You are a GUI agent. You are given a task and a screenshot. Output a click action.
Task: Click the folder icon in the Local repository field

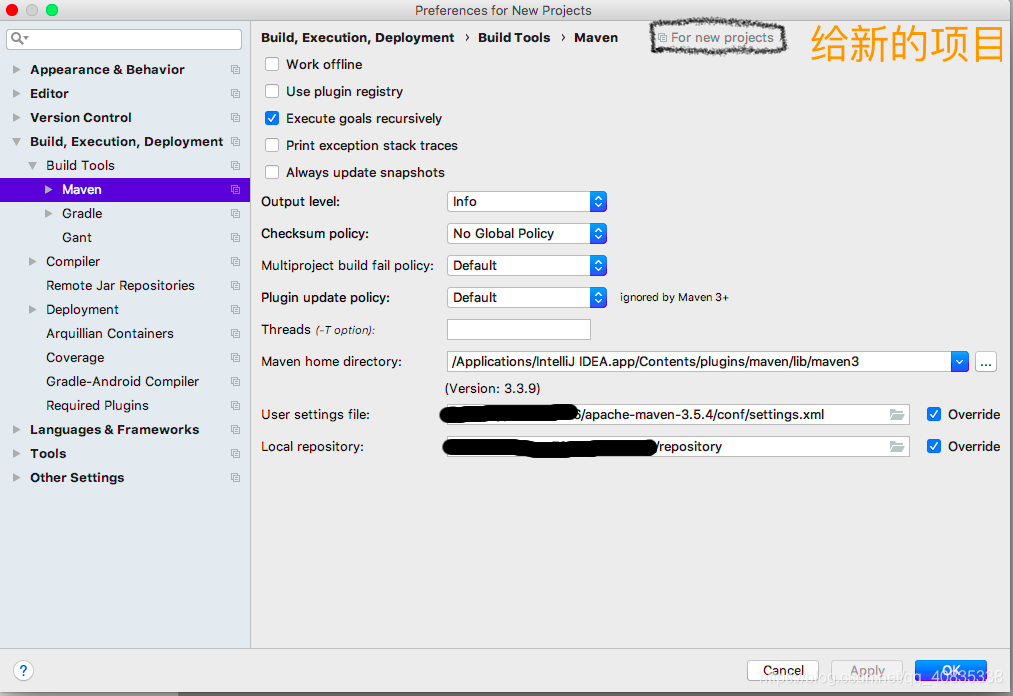coord(897,447)
